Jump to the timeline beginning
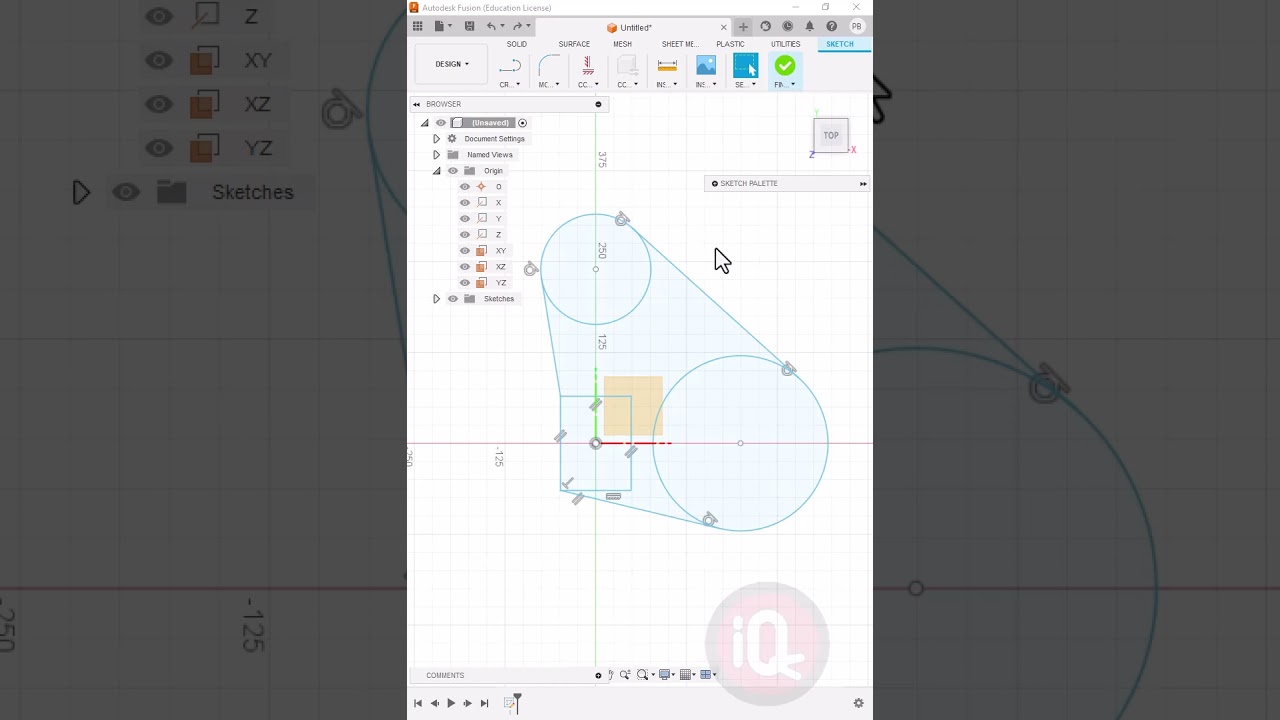Viewport: 1280px width, 720px height. pos(418,703)
